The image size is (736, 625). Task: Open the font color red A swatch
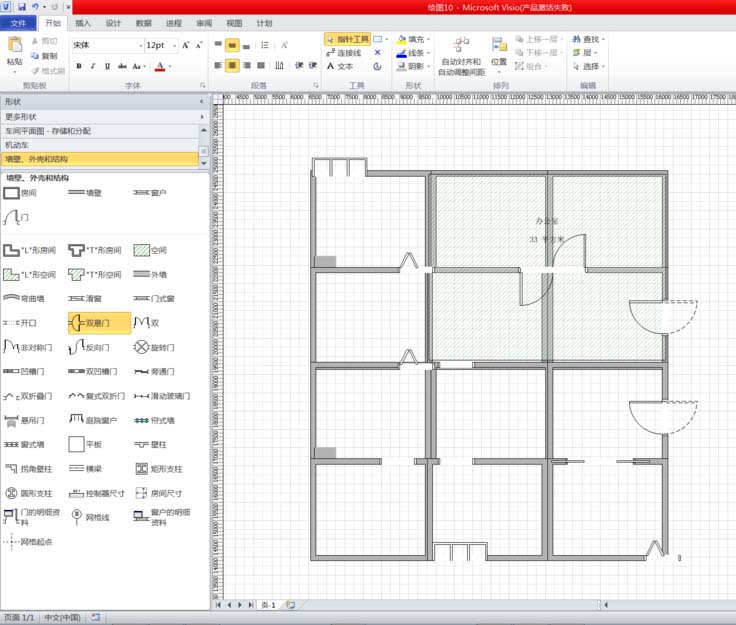tap(160, 66)
